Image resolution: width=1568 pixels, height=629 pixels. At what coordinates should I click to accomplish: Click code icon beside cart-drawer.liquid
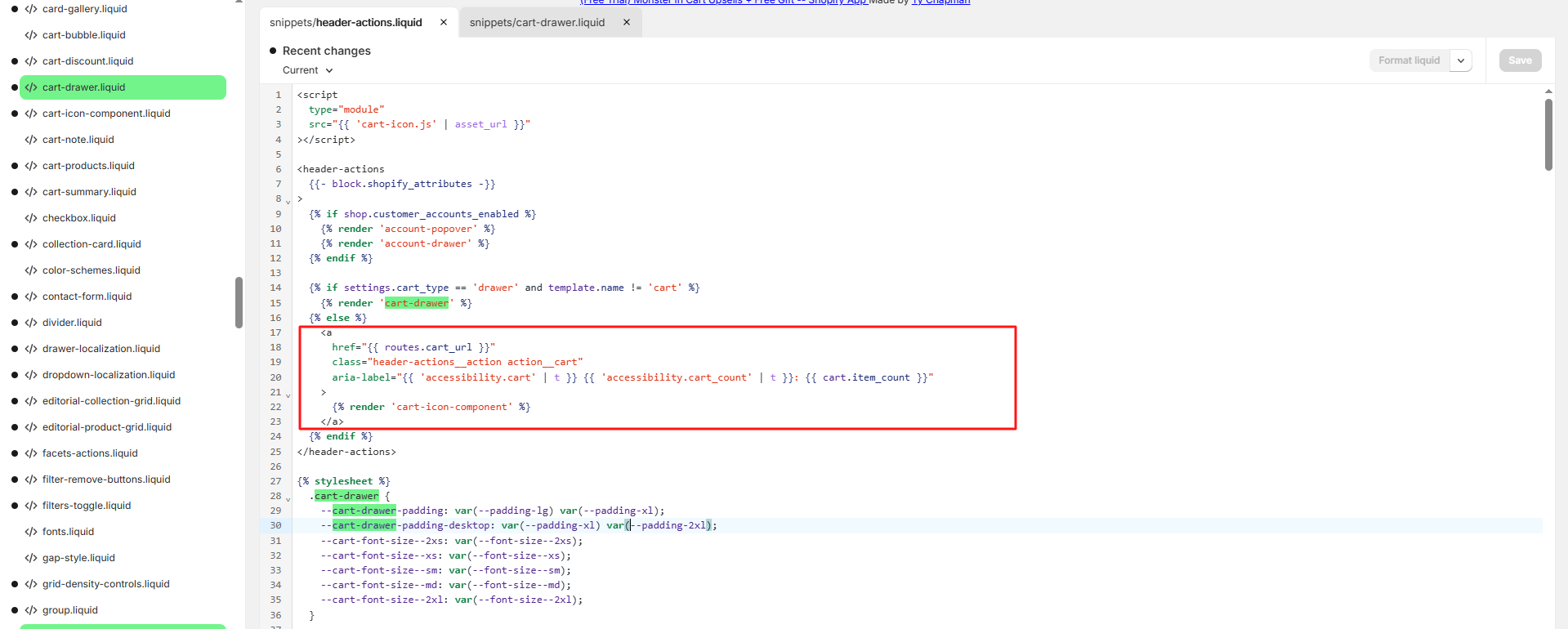click(31, 87)
